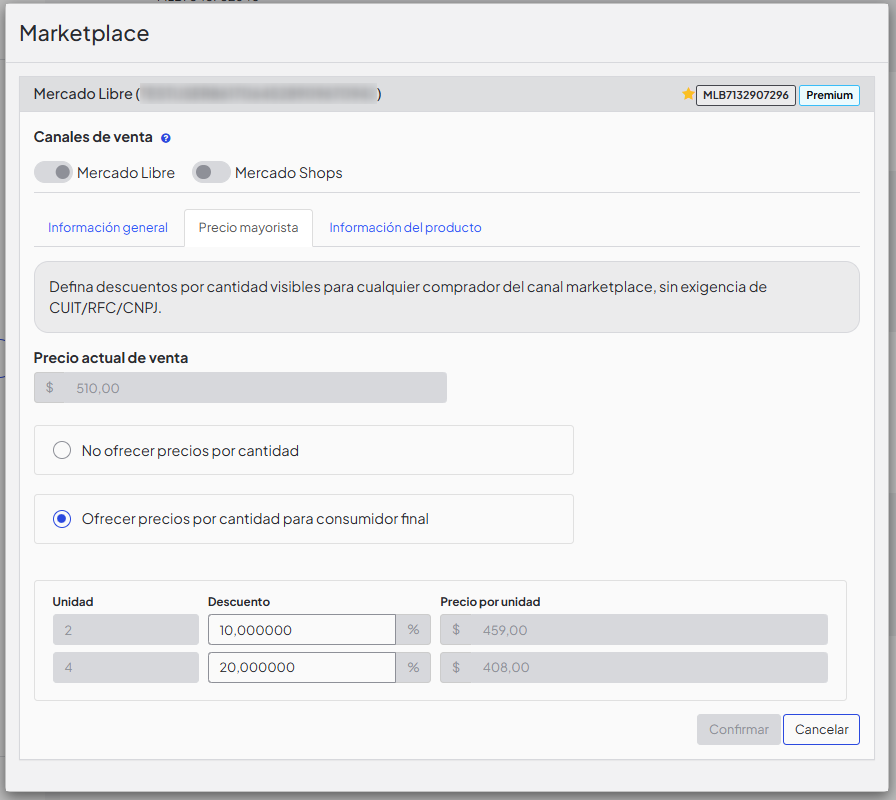Click the 459,00 price per unit field

[x=634, y=630]
